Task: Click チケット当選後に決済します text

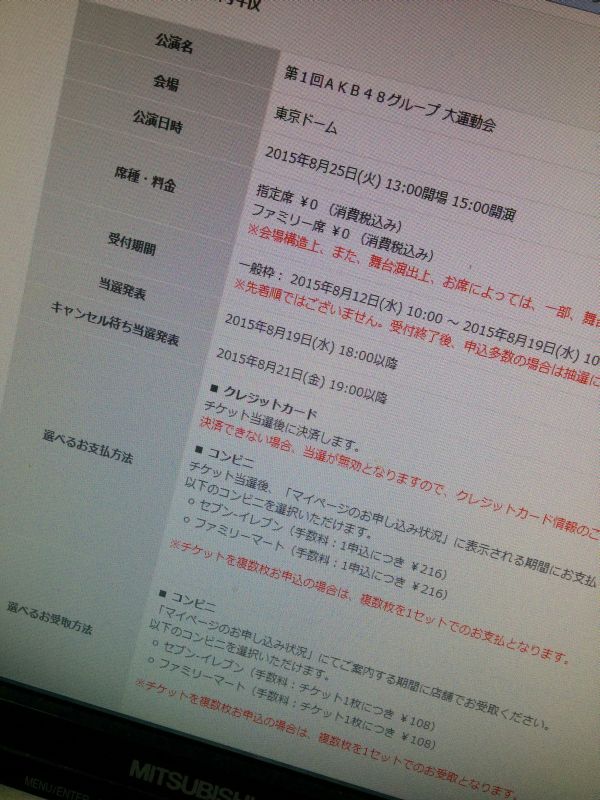Action: pos(282,427)
